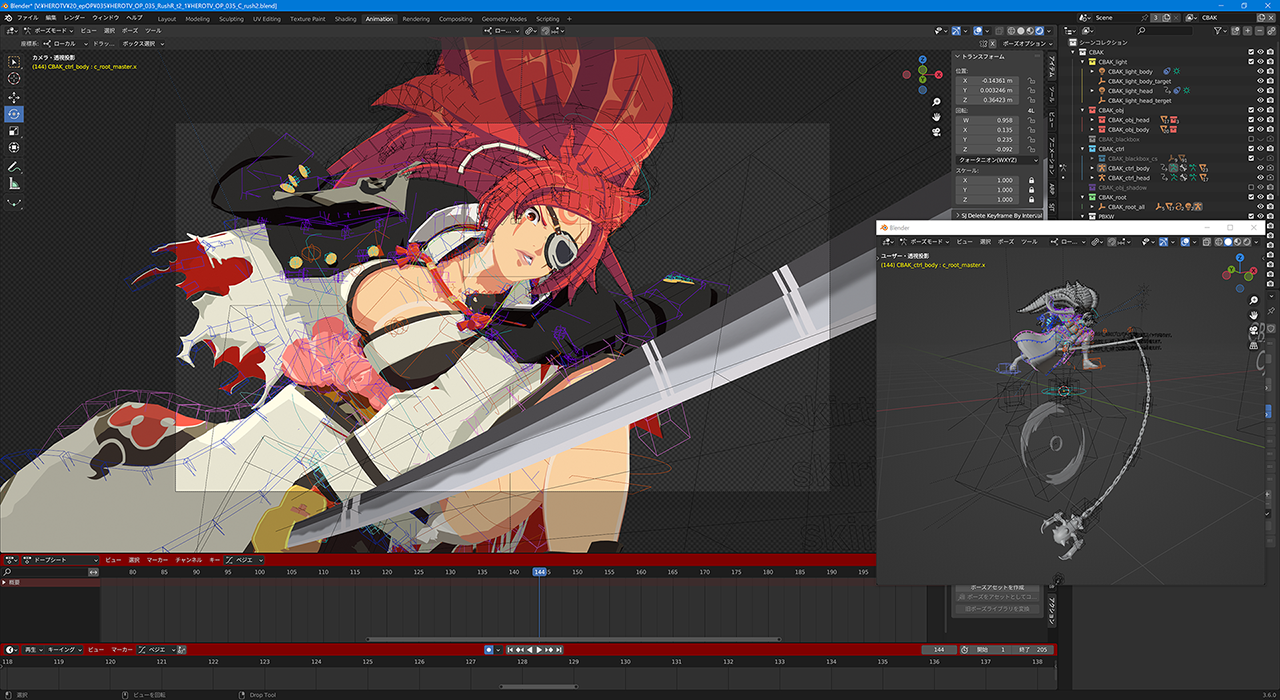
Task: Click the end frame field showing 205
Action: click(x=1032, y=650)
